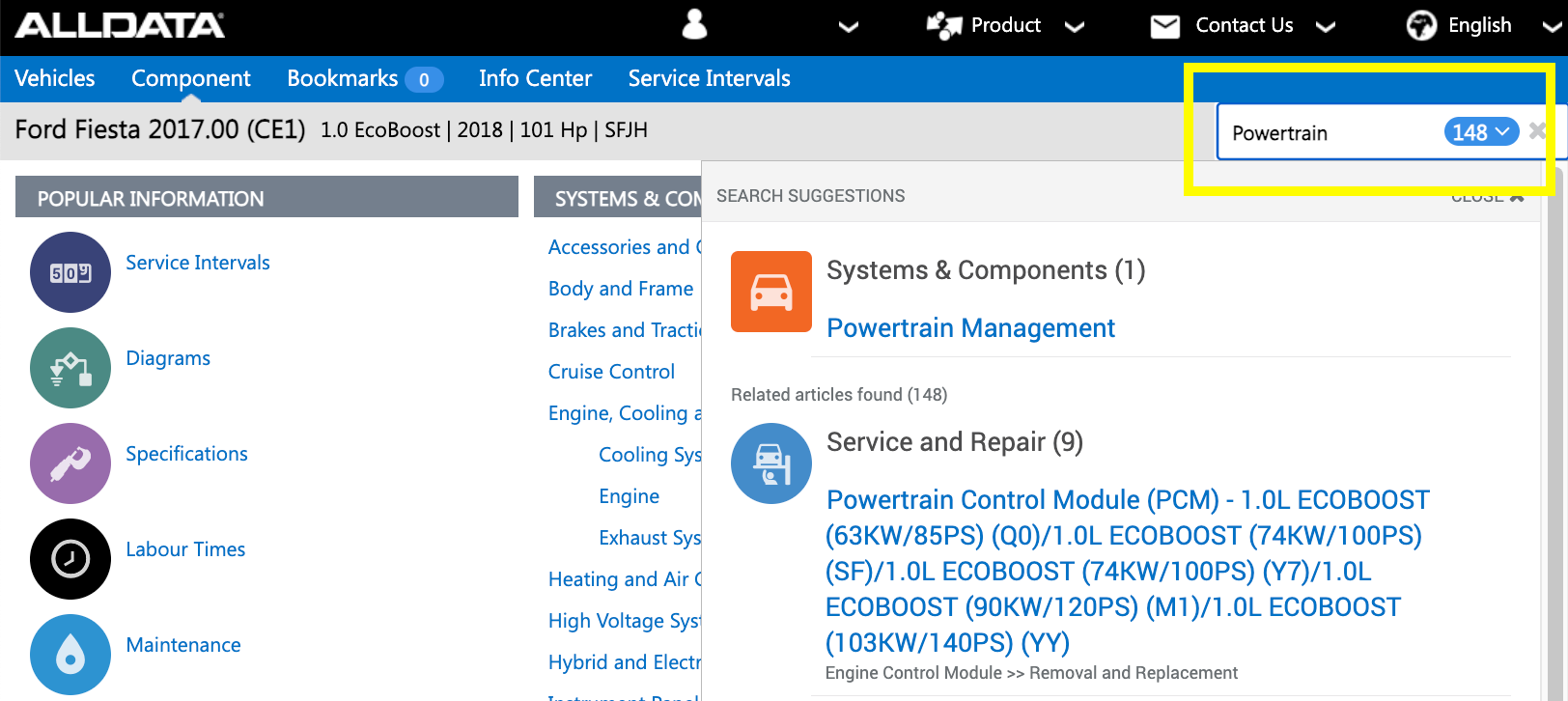Open the Product menu
The height and width of the screenshot is (701, 1568).
click(x=1005, y=25)
